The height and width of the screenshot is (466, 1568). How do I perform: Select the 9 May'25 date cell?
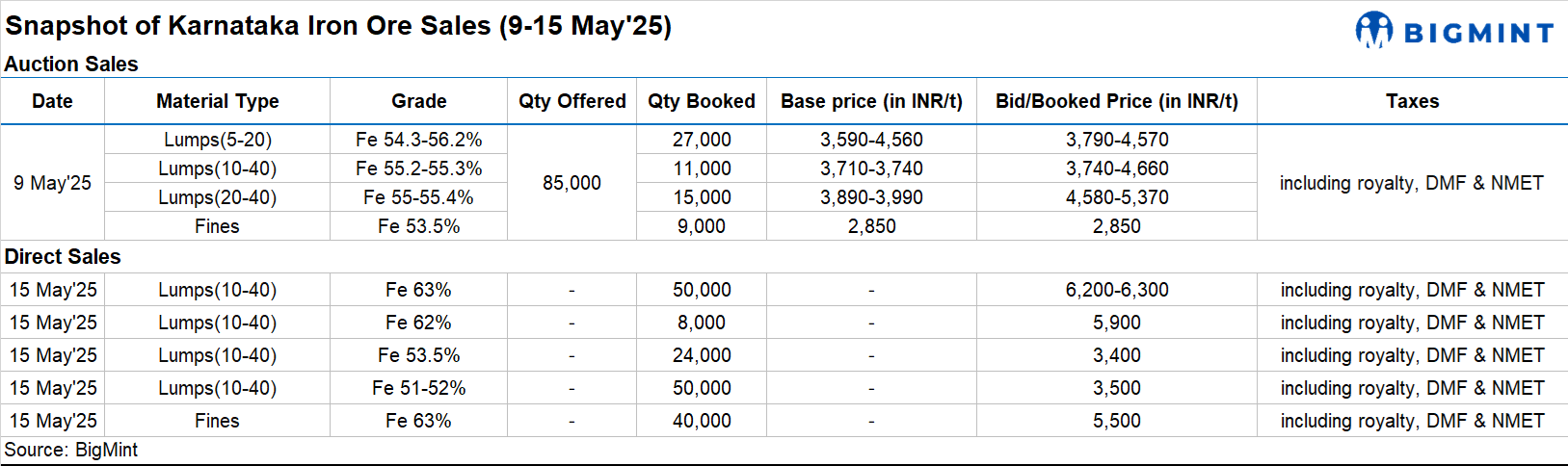click(52, 183)
